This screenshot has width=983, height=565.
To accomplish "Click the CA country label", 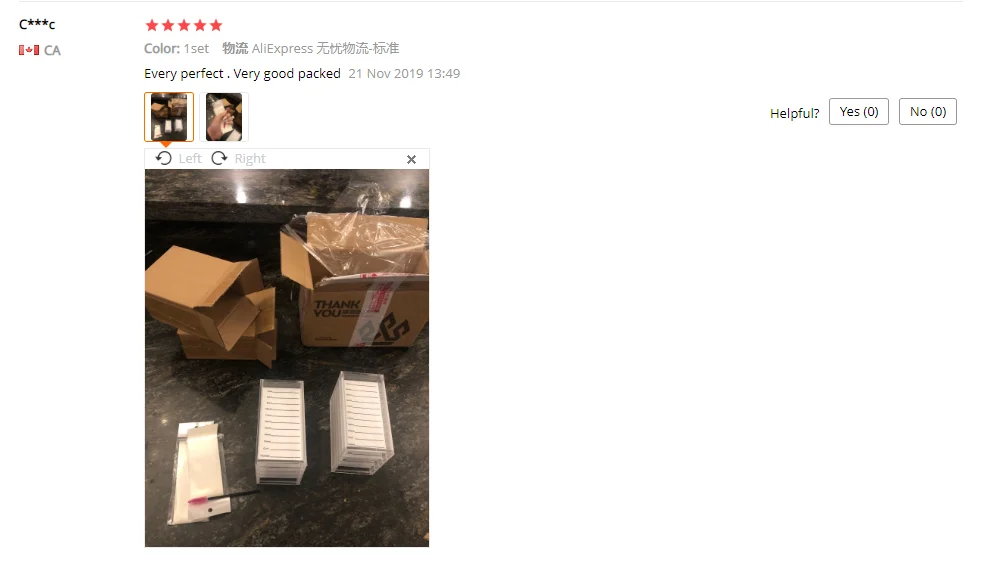I will click(52, 50).
